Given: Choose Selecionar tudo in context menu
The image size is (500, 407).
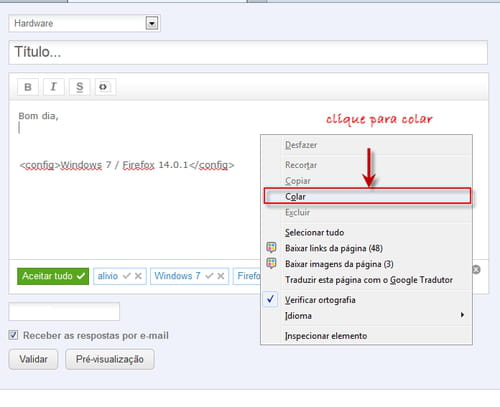Looking at the screenshot, I should 366,233.
